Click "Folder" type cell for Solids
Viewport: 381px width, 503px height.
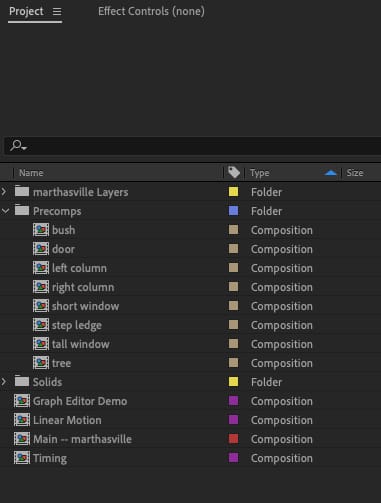(x=266, y=382)
